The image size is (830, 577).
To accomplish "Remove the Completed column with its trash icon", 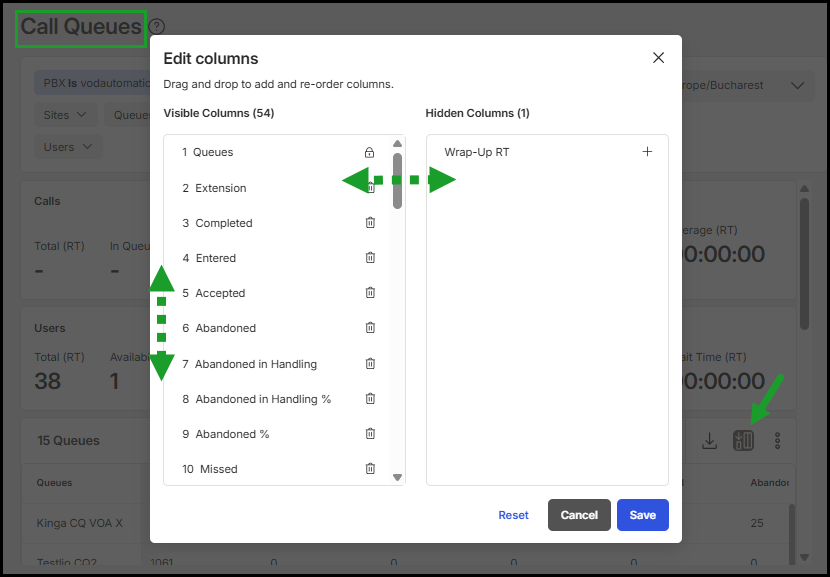I will click(x=370, y=223).
